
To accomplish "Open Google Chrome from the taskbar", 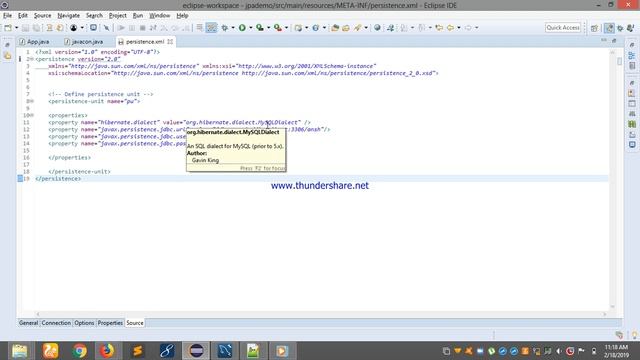I will click(80, 351).
